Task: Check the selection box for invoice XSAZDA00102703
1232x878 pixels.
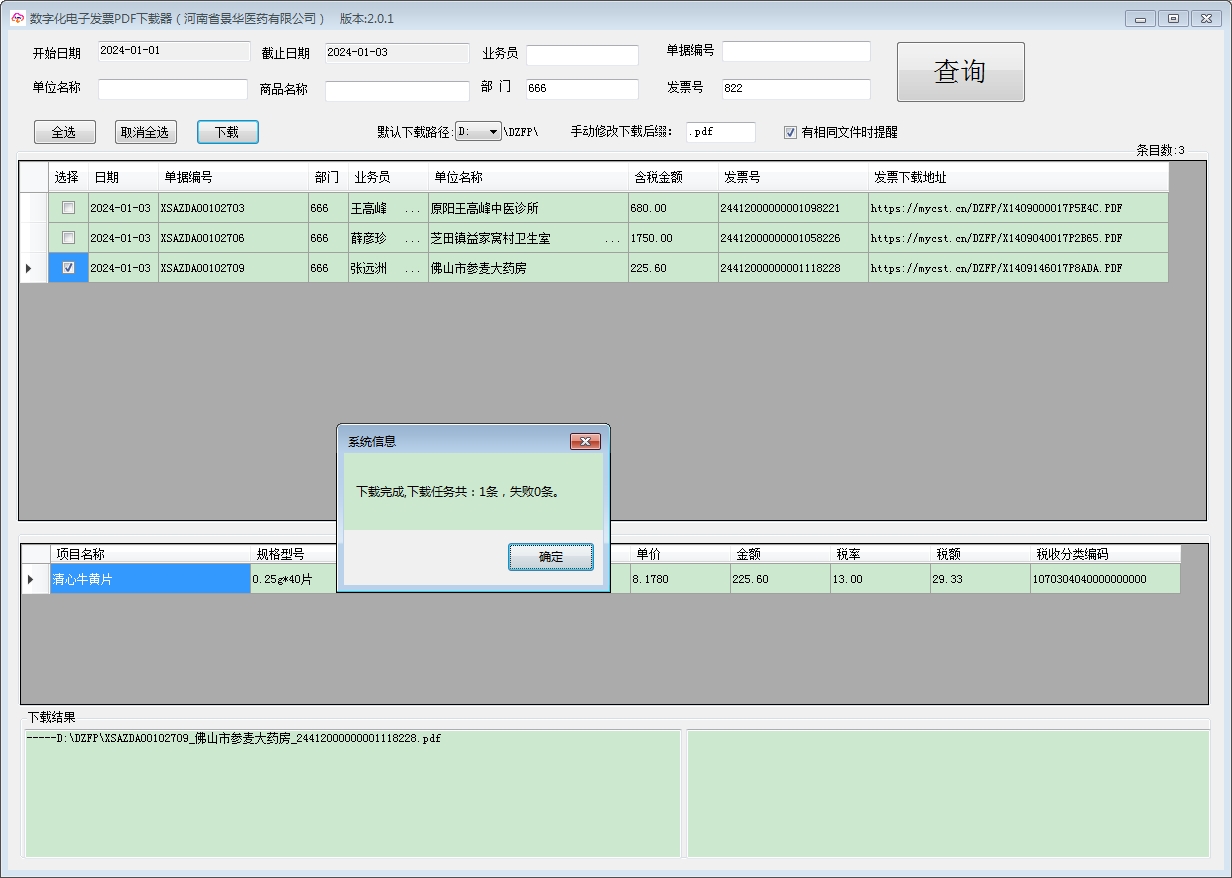Action: click(x=67, y=207)
